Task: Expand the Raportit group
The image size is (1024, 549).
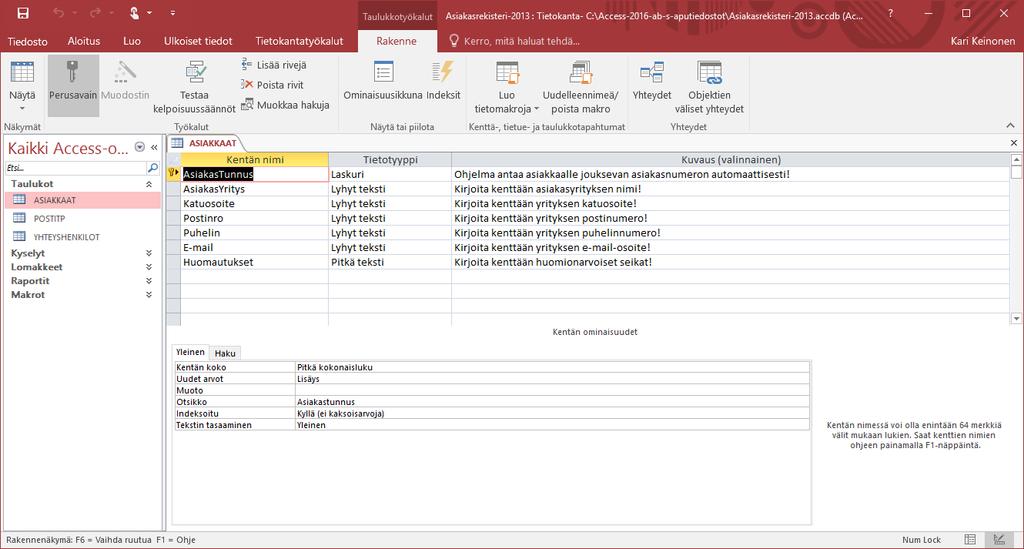Action: tap(149, 281)
